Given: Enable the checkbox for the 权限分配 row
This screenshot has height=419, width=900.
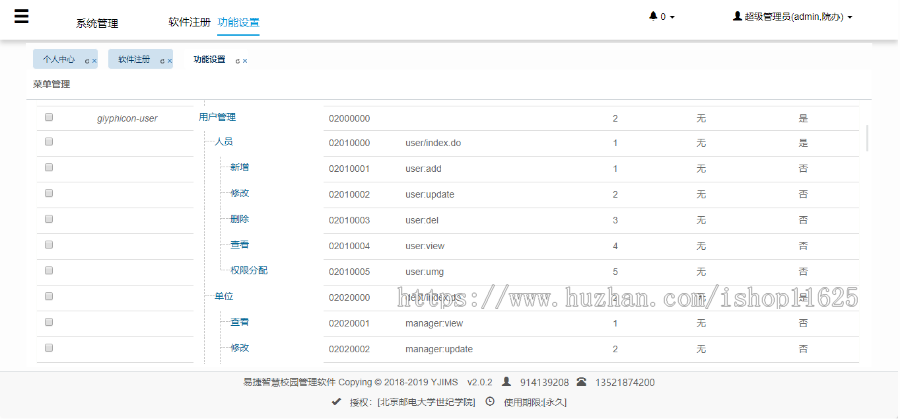Looking at the screenshot, I should pos(49,270).
